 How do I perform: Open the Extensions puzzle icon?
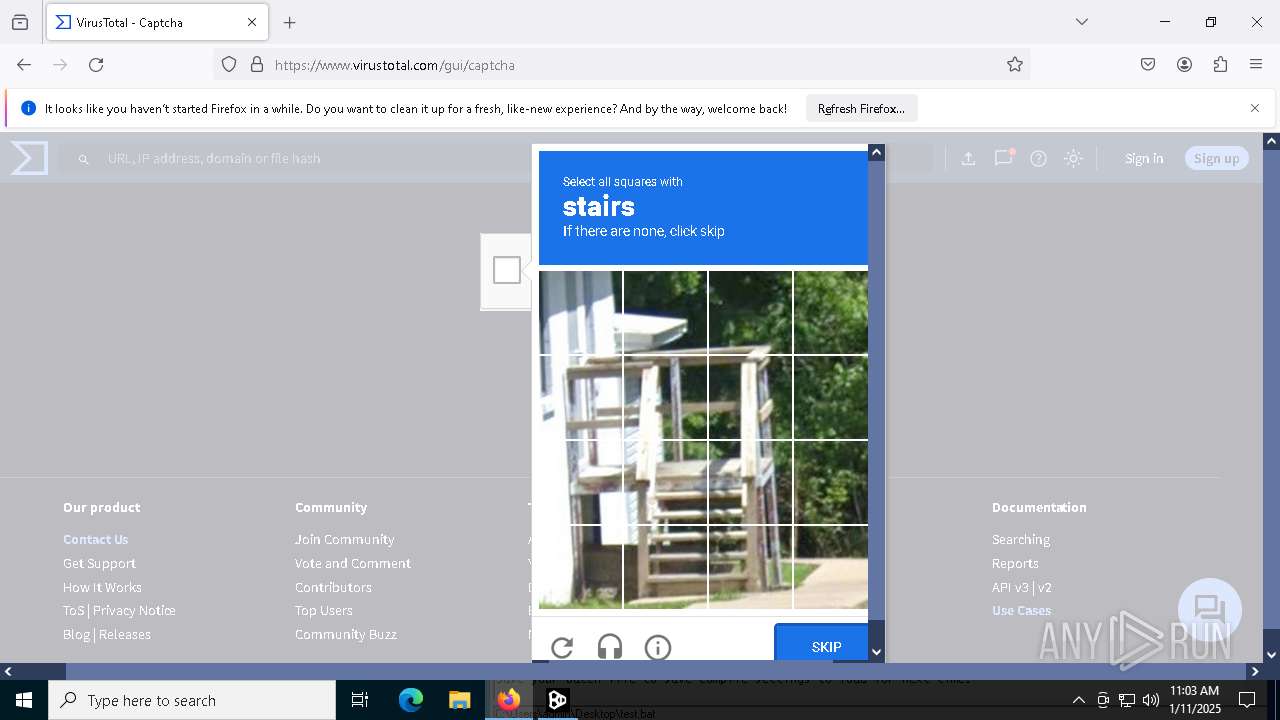1220,64
